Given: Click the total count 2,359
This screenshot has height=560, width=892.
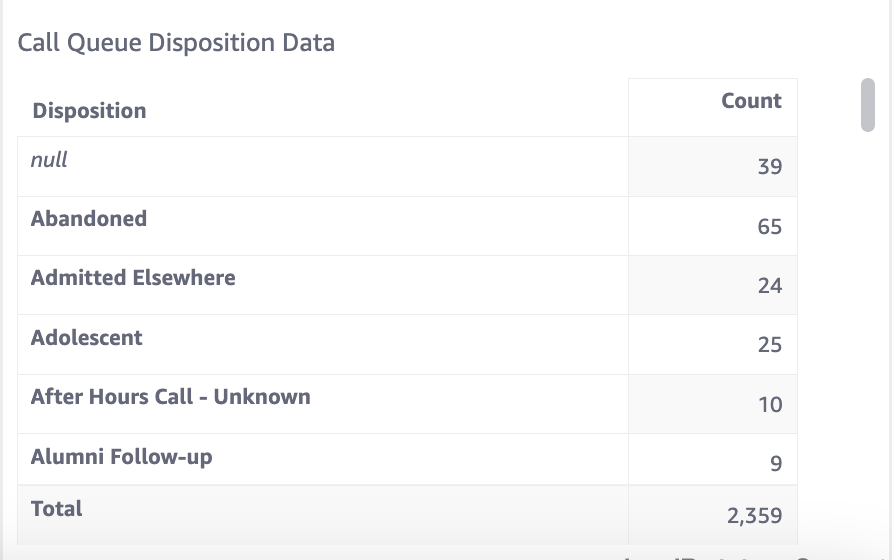Looking at the screenshot, I should (x=754, y=516).
